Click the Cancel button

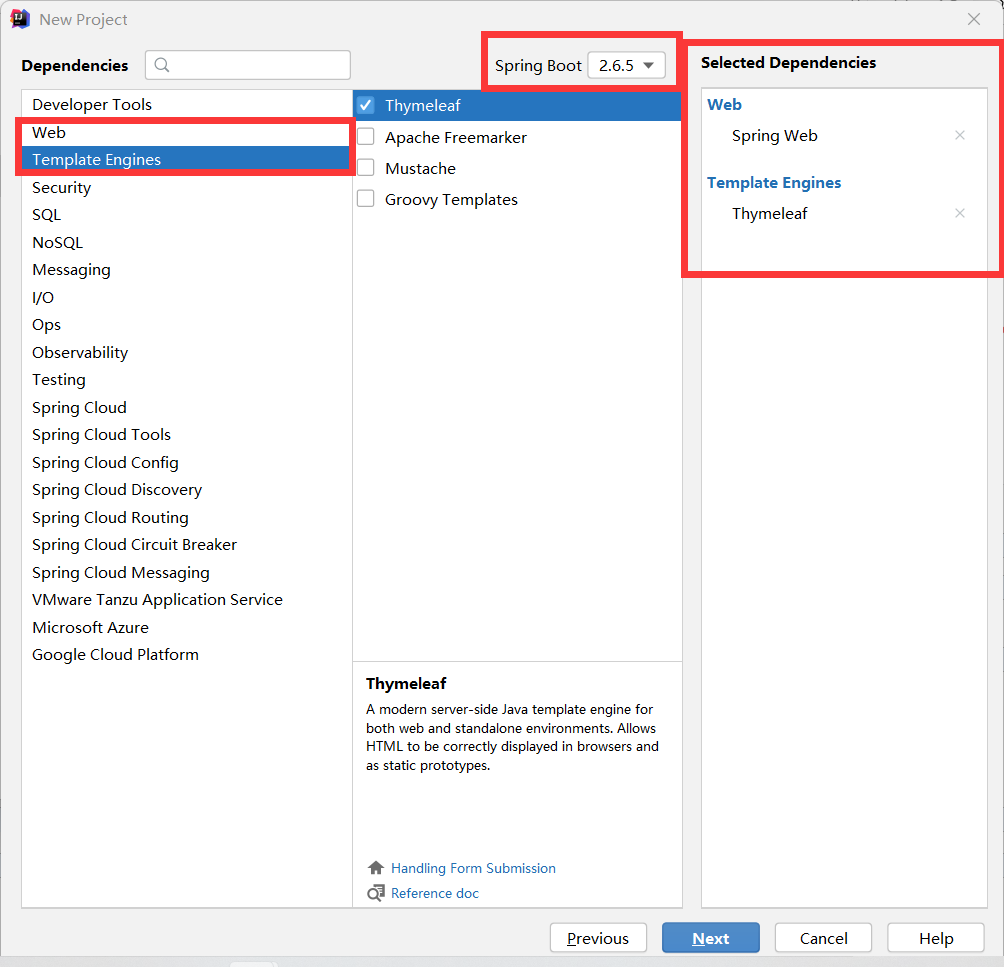coord(823,938)
